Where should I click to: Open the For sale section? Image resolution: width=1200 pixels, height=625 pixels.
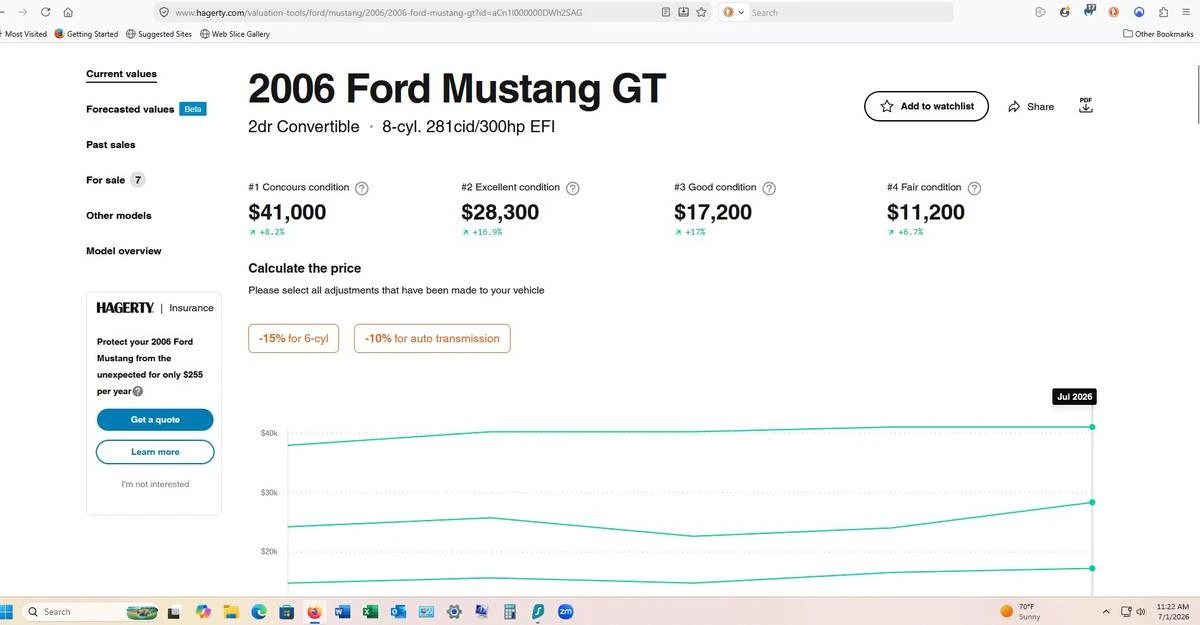click(x=106, y=180)
